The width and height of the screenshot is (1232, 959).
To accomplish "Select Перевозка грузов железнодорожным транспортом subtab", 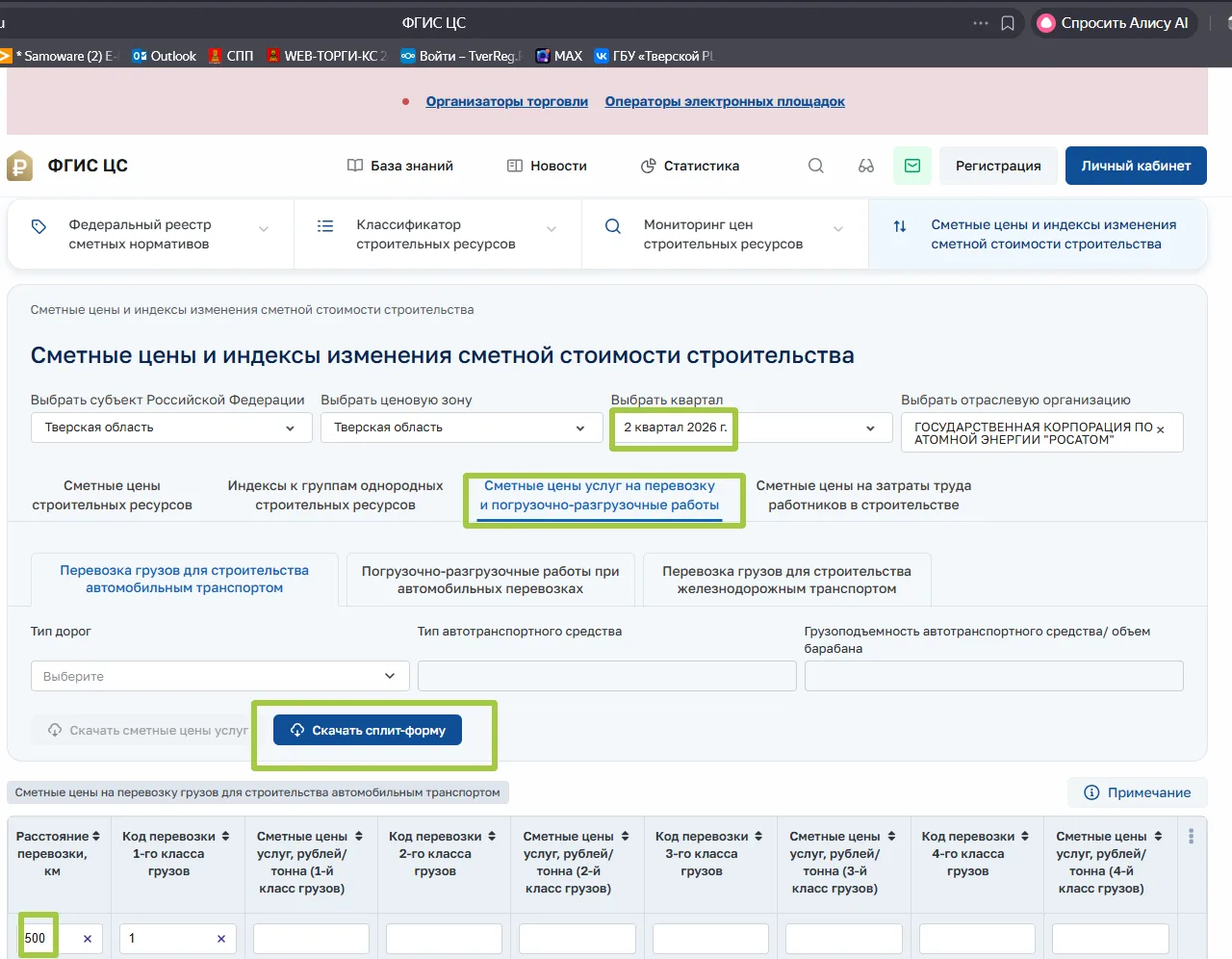I will [x=786, y=580].
